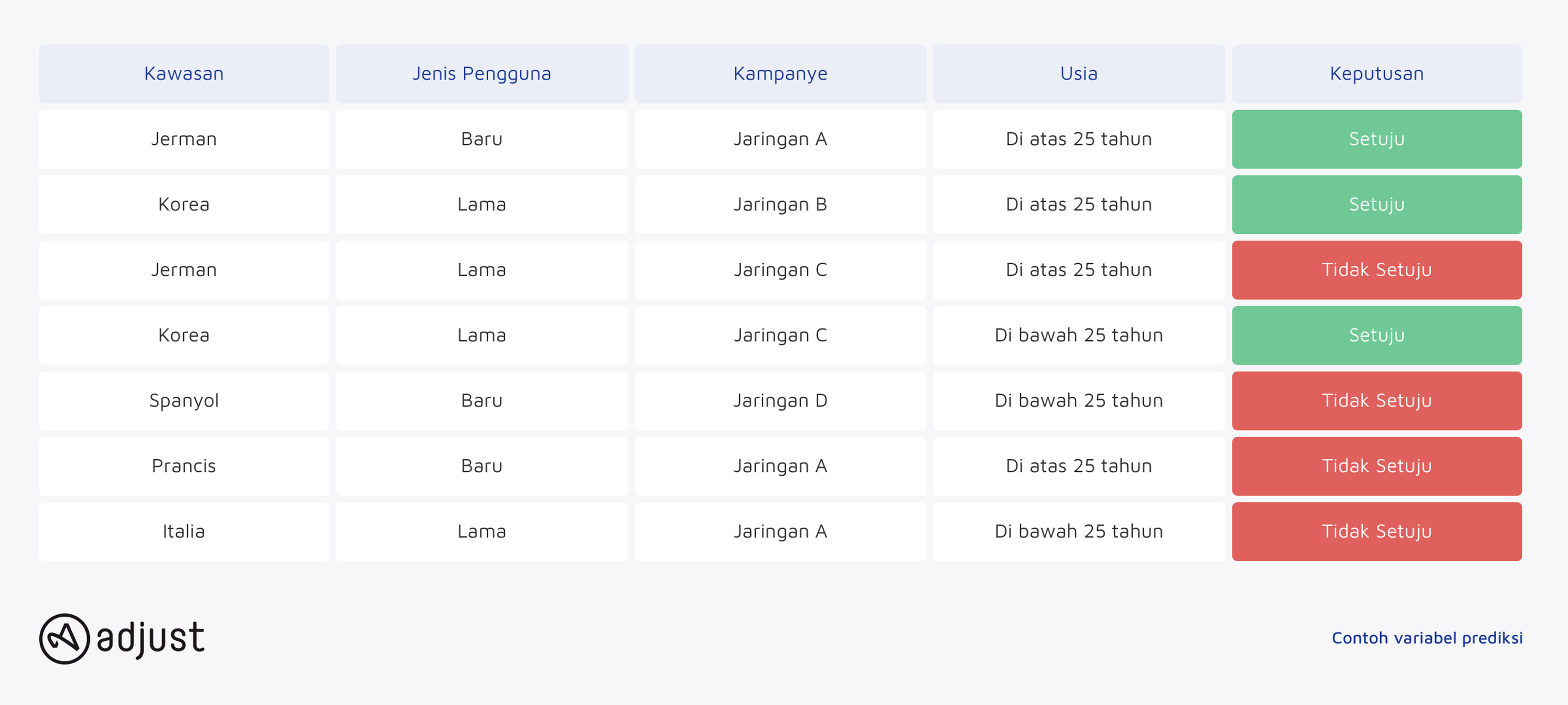1568x705 pixels.
Task: Select the Spanyol region cell
Action: (184, 401)
